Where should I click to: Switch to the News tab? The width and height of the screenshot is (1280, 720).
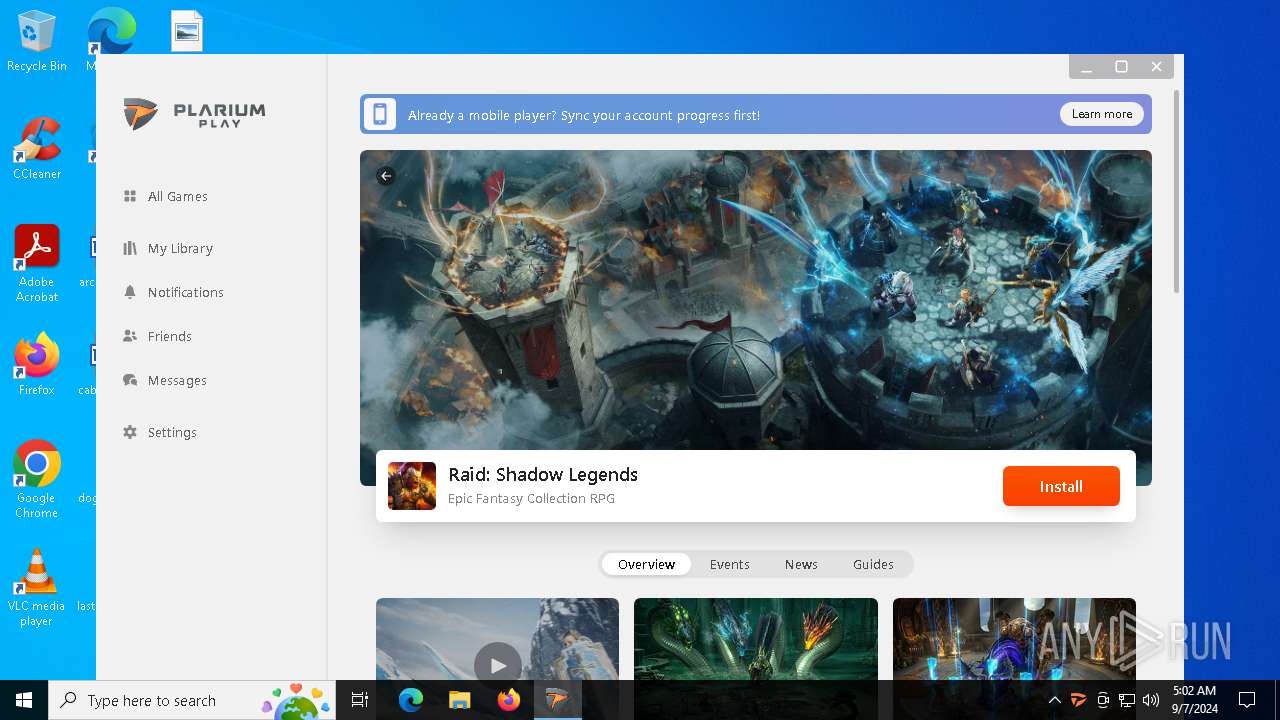[x=801, y=564]
